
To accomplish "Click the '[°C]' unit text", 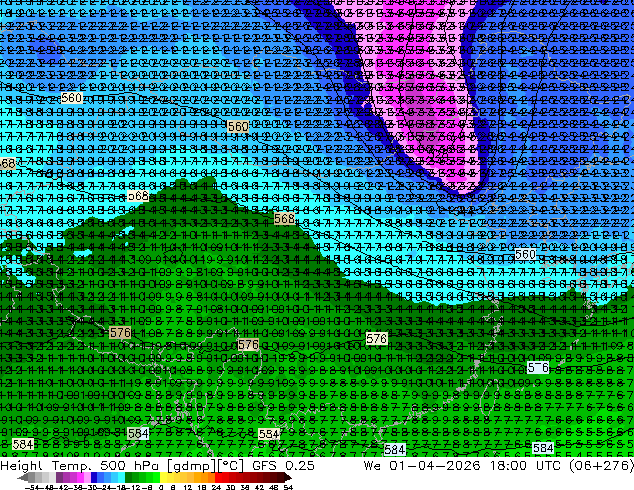I will pyautogui.click(x=230, y=466).
